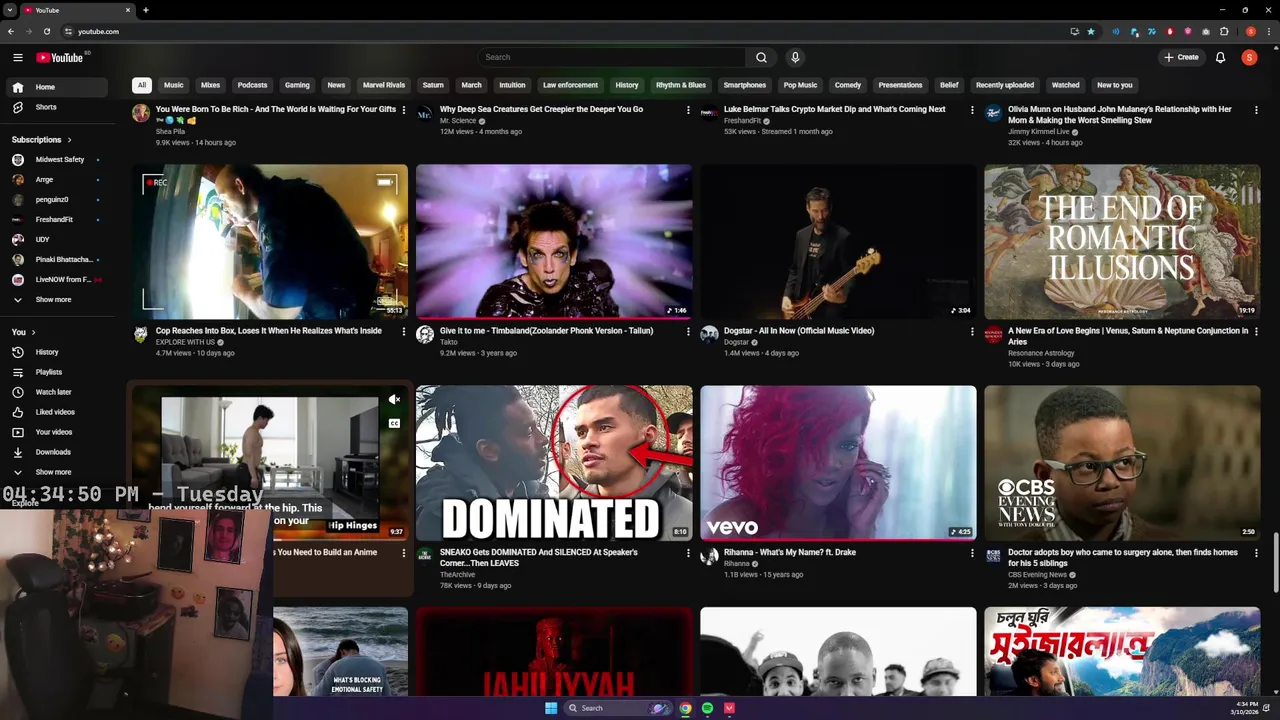Show more subscriptions under LiveNOW
The height and width of the screenshot is (720, 1280).
click(58, 299)
